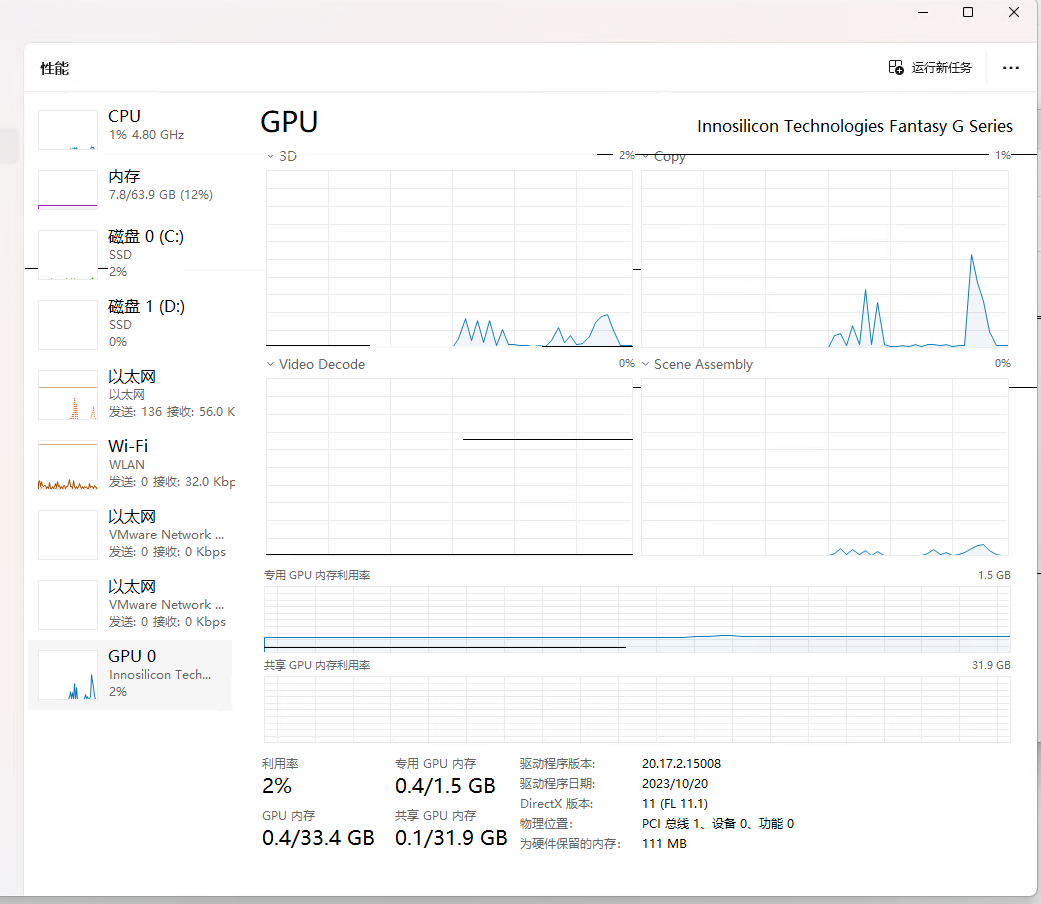Click the PCI 总线 1 location value
The image size is (1041, 904).
[x=718, y=823]
